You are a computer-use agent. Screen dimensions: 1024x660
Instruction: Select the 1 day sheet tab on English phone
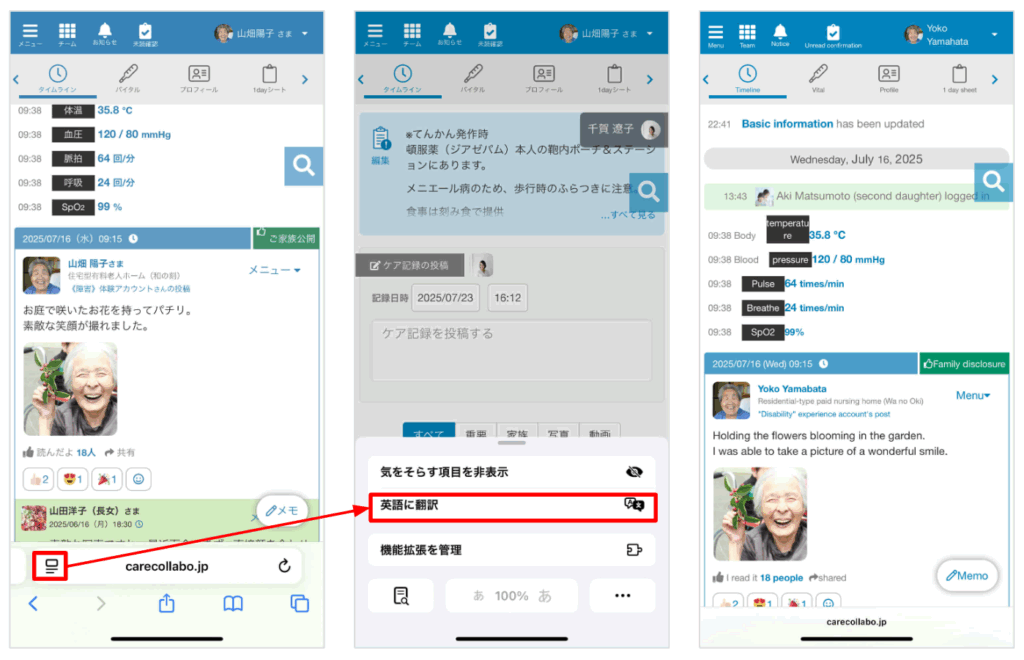tap(959, 79)
